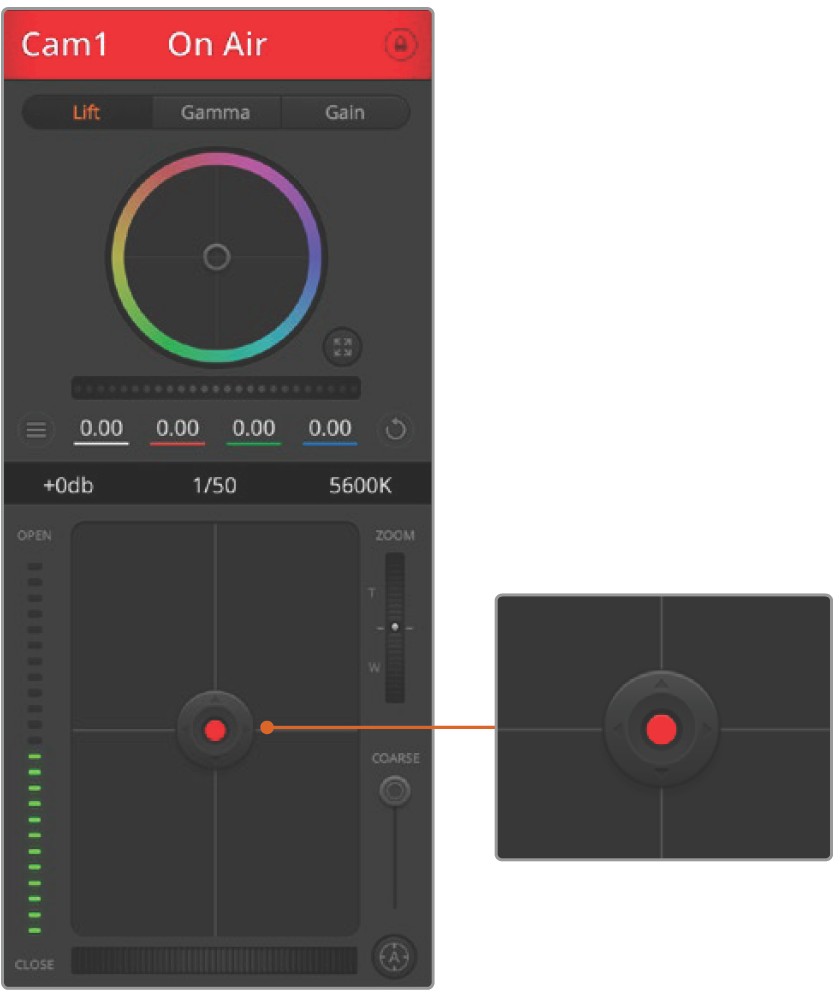Click the color wheel expand icon
This screenshot has height=996, width=834.
pos(342,347)
